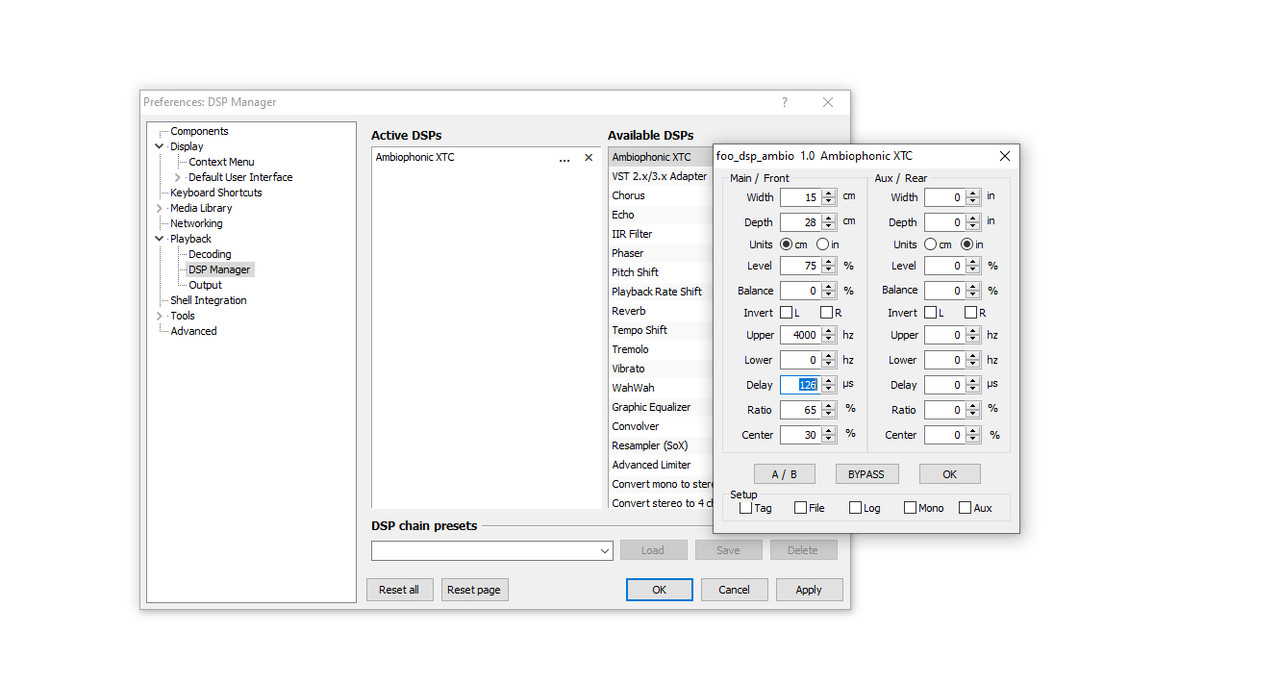1280x688 pixels.
Task: Open the DSP chain presets dropdown
Action: 605,551
